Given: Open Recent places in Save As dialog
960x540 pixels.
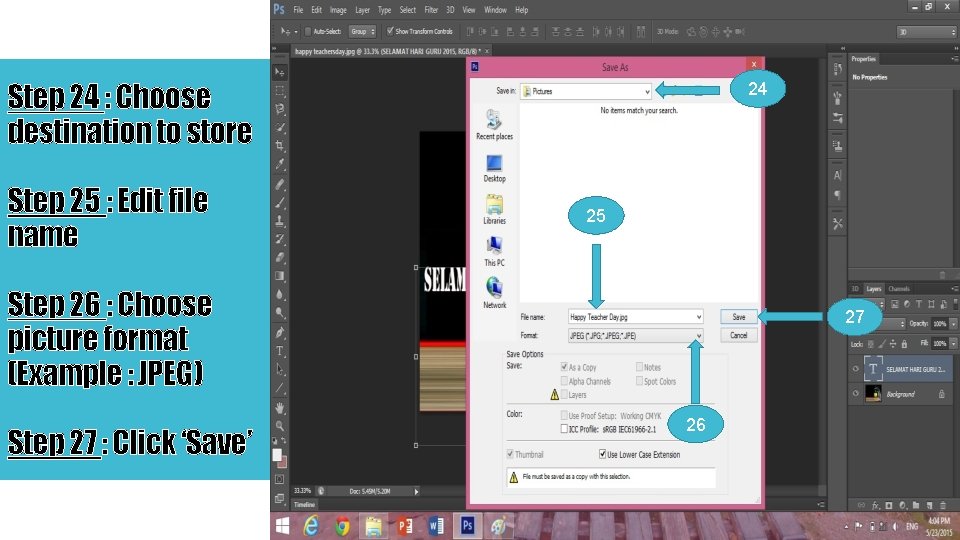Looking at the screenshot, I should (x=494, y=125).
